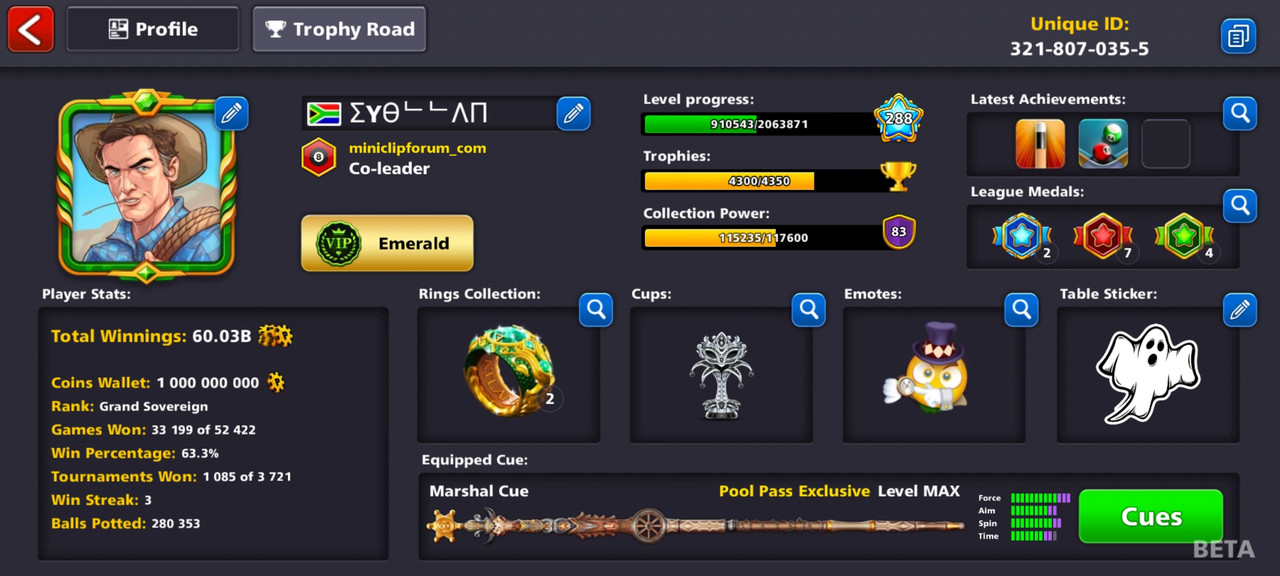Viewport: 1280px width, 576px height.
Task: Tap the cowboy avatar picture
Action: click(x=146, y=184)
